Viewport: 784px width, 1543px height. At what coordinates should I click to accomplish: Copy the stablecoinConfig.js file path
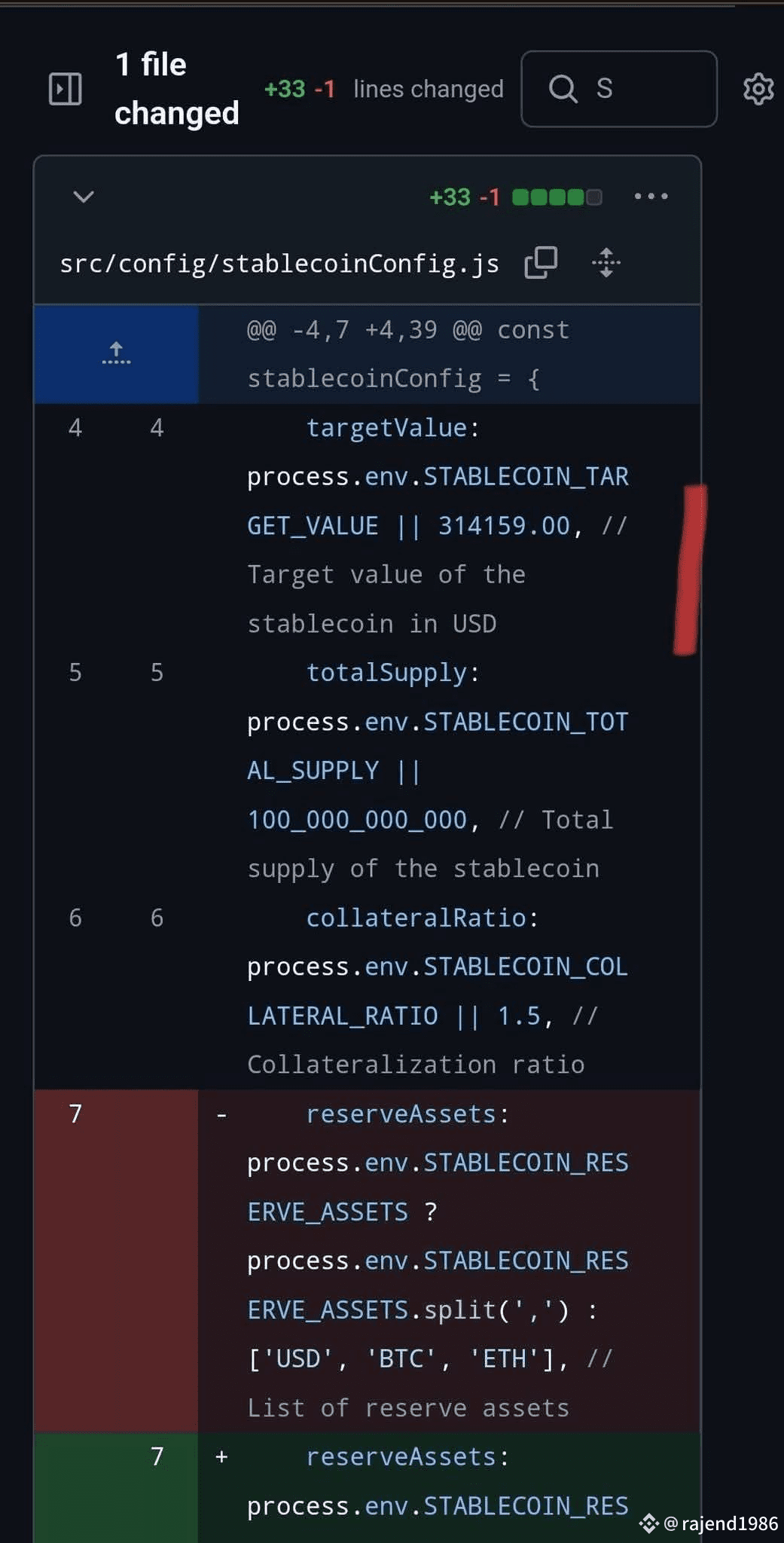click(541, 263)
